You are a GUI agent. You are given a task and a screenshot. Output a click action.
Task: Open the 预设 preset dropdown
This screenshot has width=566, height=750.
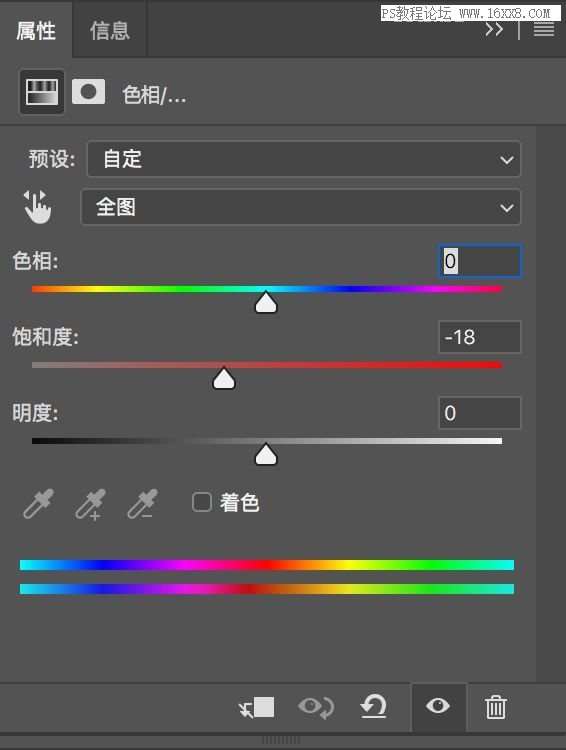pos(304,159)
